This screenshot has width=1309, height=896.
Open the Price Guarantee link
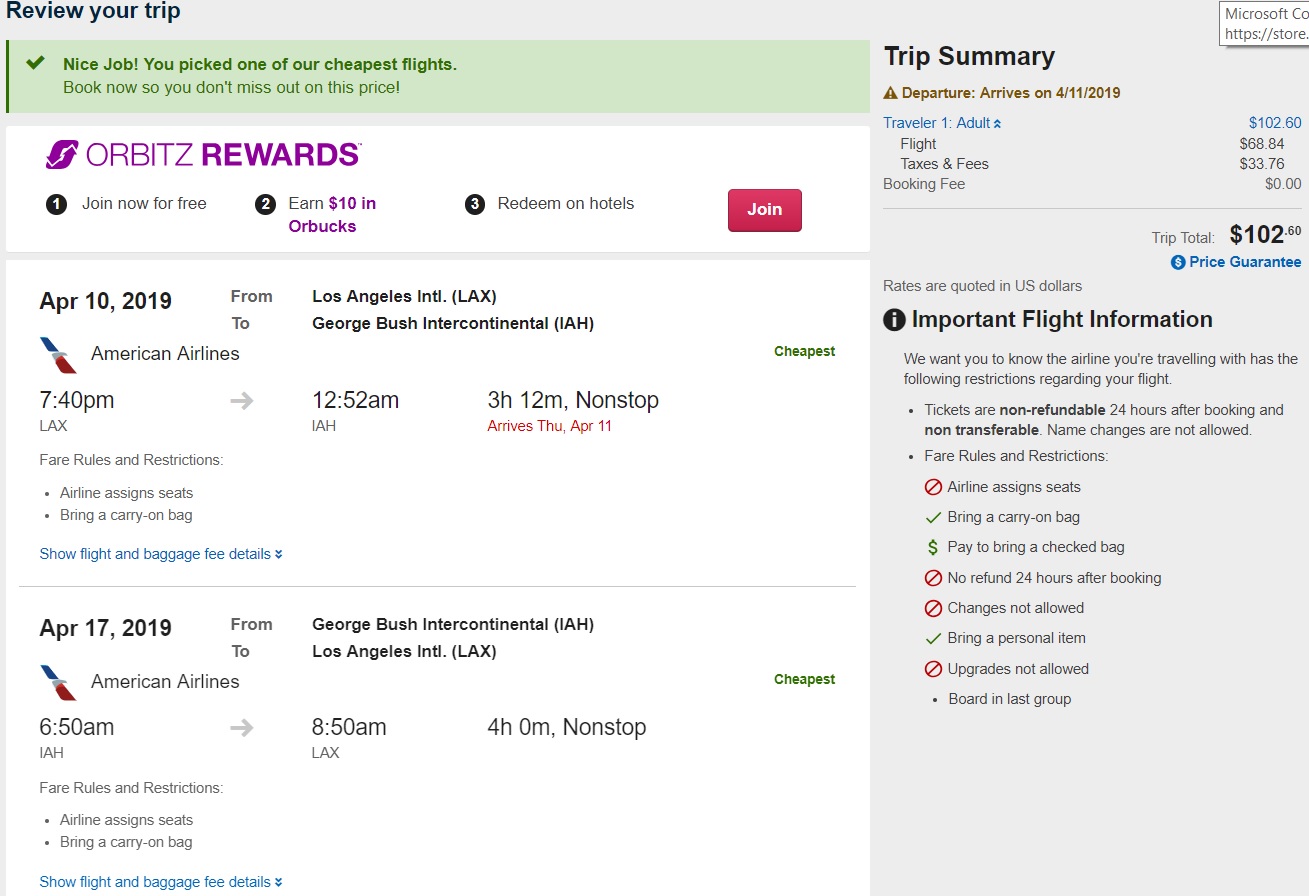[x=1245, y=262]
